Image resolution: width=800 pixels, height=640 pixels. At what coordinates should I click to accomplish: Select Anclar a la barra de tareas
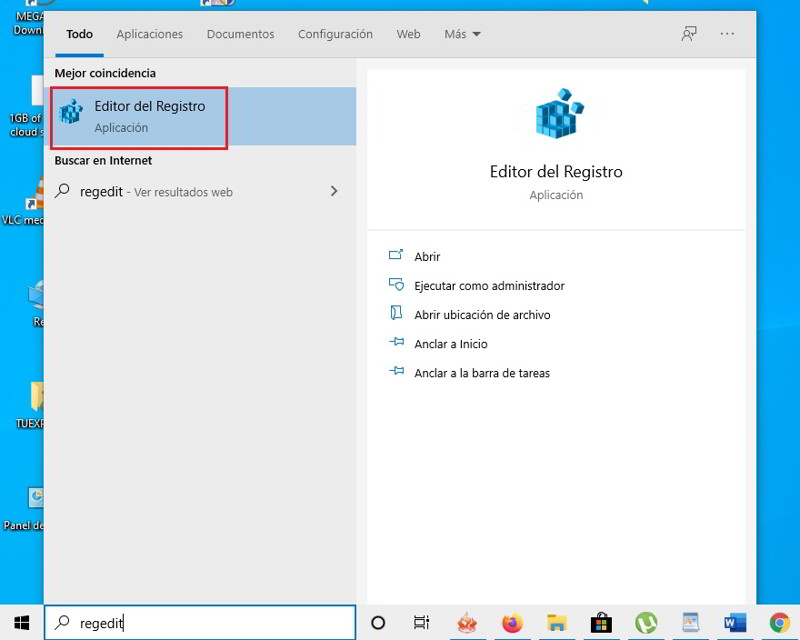click(x=482, y=373)
